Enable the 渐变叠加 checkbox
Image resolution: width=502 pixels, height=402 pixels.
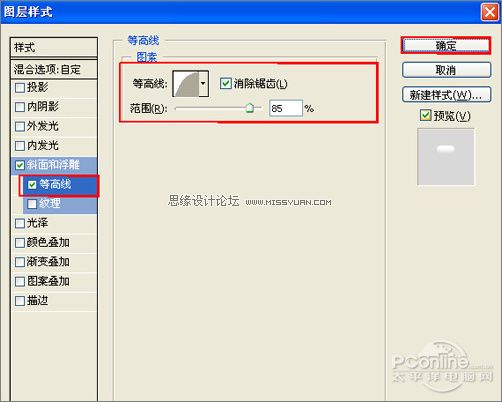[20, 262]
